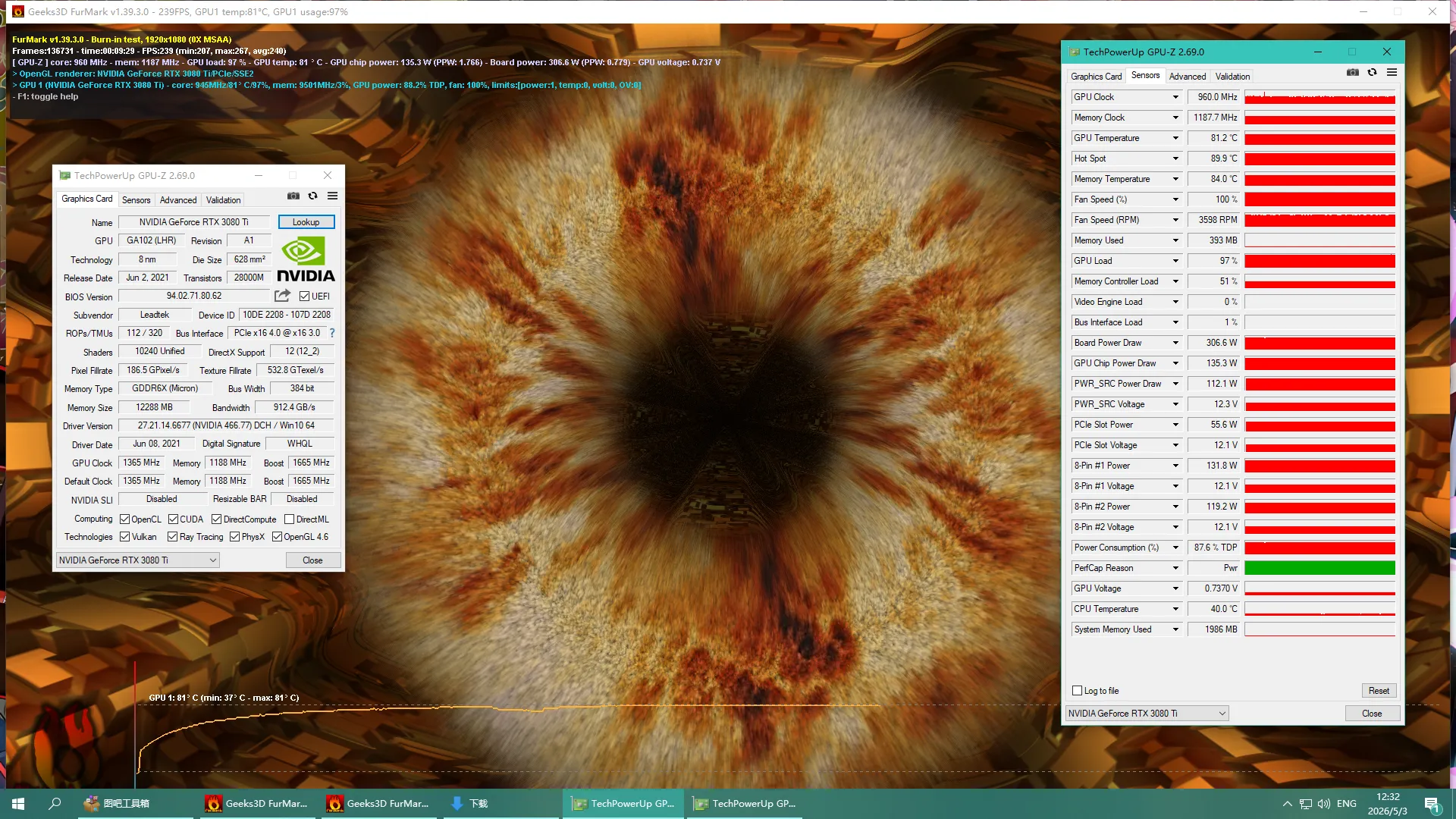
Task: Click Close button in Sensors window
Action: tap(1372, 714)
